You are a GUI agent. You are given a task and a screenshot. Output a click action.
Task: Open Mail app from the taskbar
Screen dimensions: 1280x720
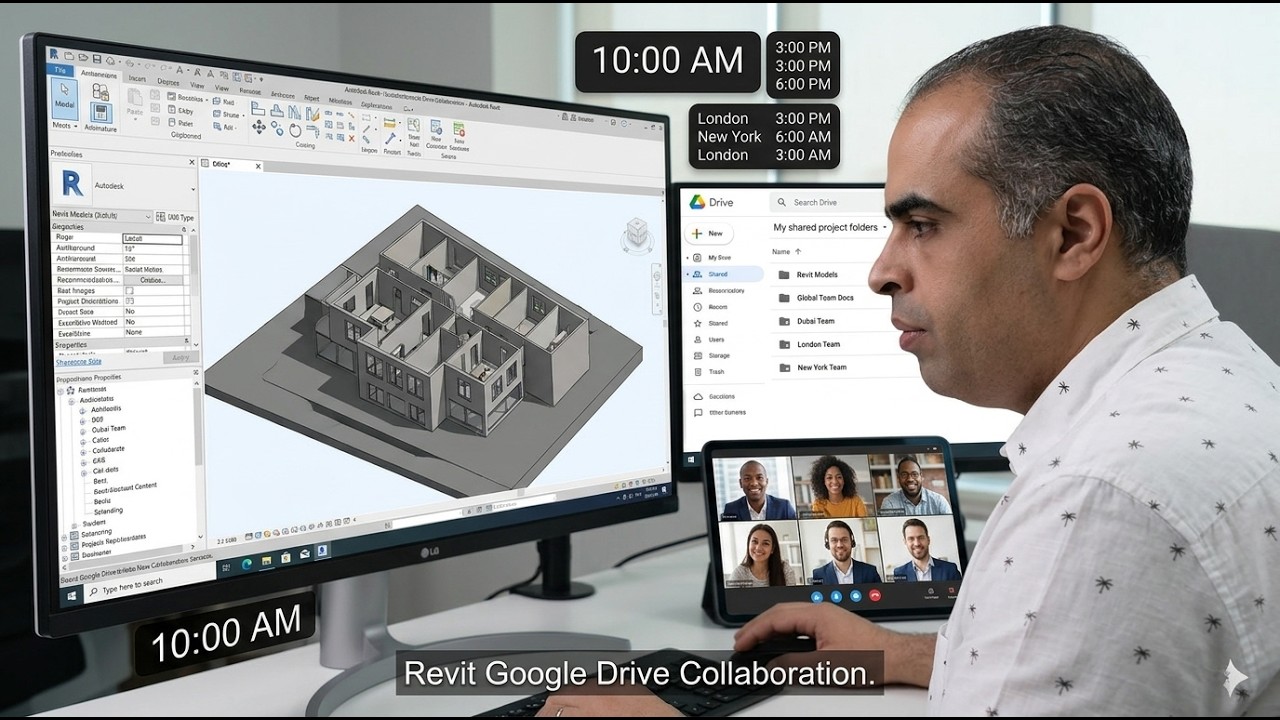pyautogui.click(x=304, y=553)
